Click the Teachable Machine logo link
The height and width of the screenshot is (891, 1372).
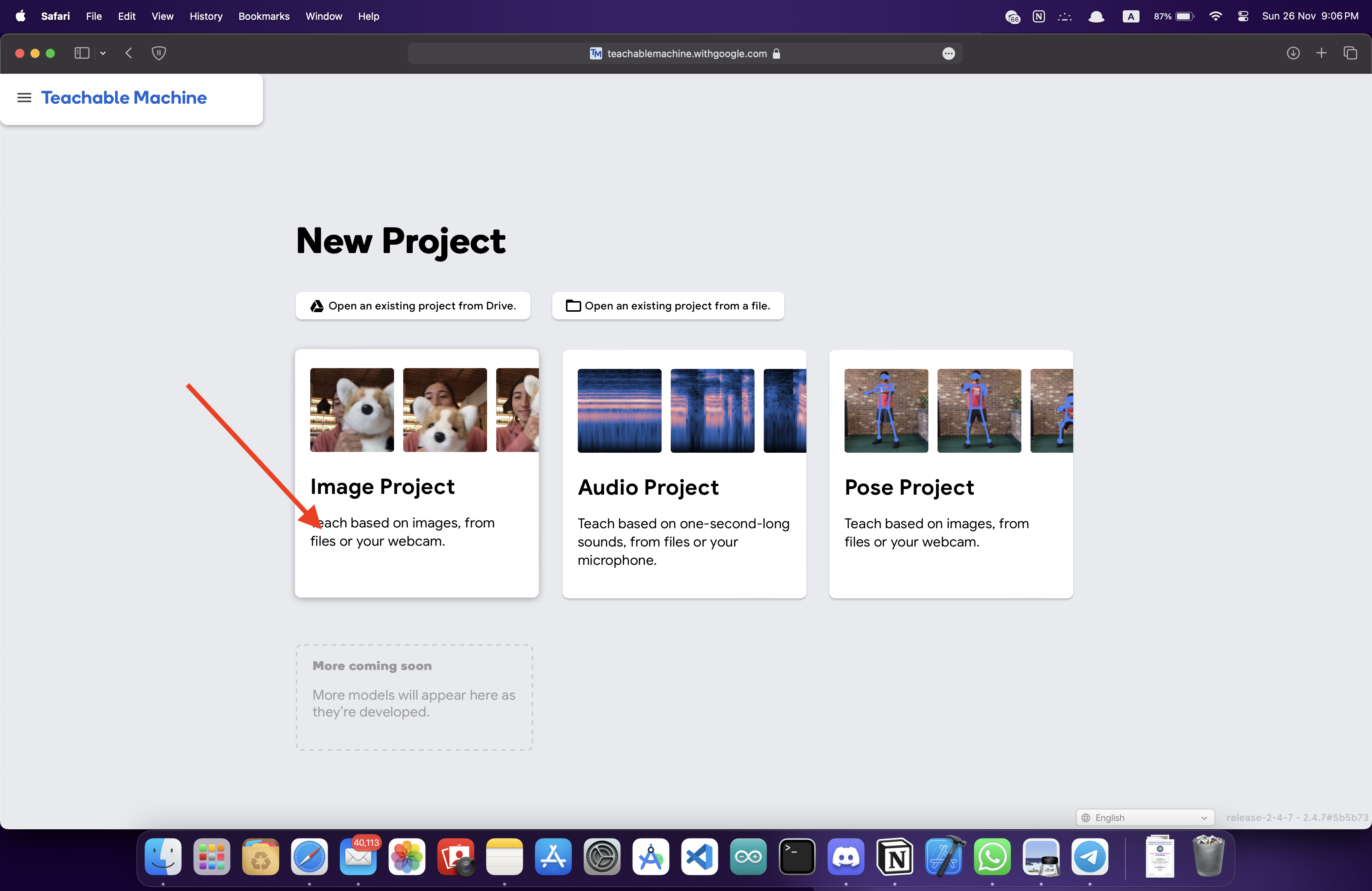pos(124,98)
